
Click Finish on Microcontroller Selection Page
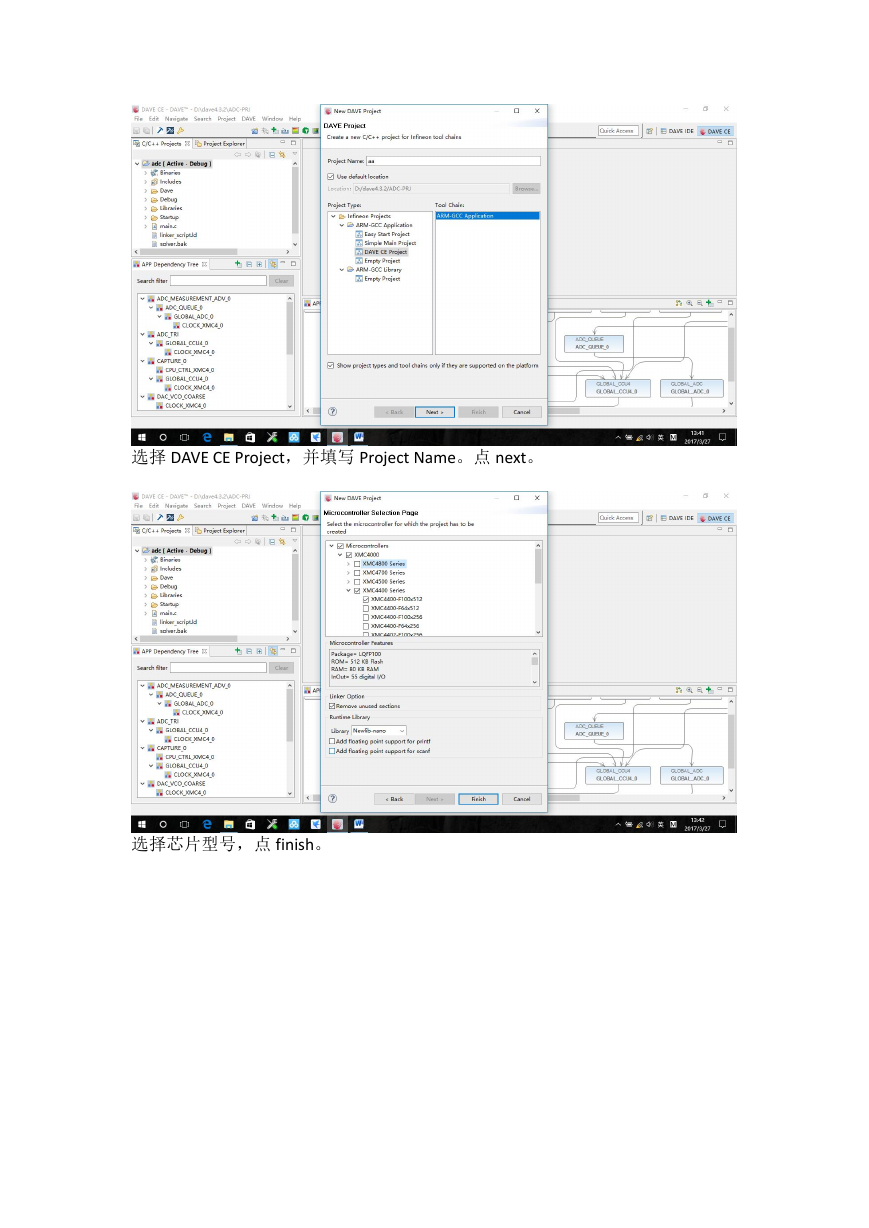point(478,799)
